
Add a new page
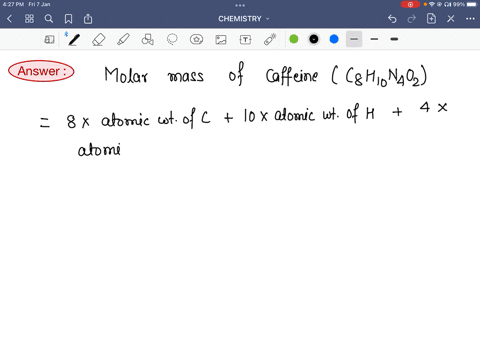click(x=431, y=19)
